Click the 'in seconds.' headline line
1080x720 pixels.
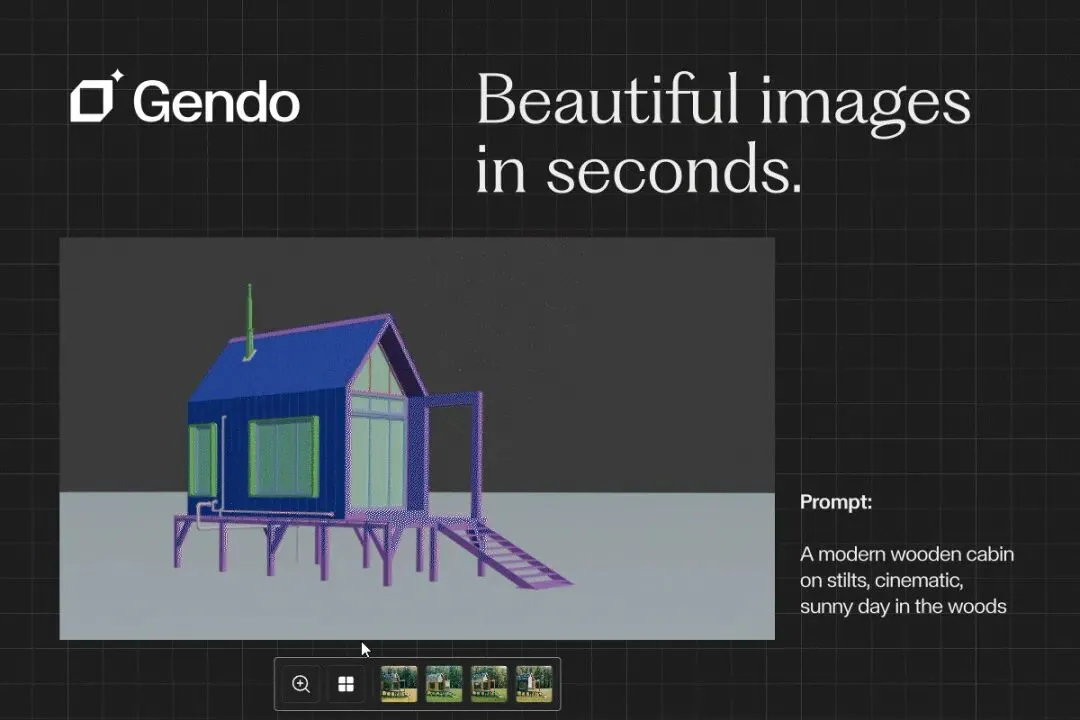tap(639, 168)
